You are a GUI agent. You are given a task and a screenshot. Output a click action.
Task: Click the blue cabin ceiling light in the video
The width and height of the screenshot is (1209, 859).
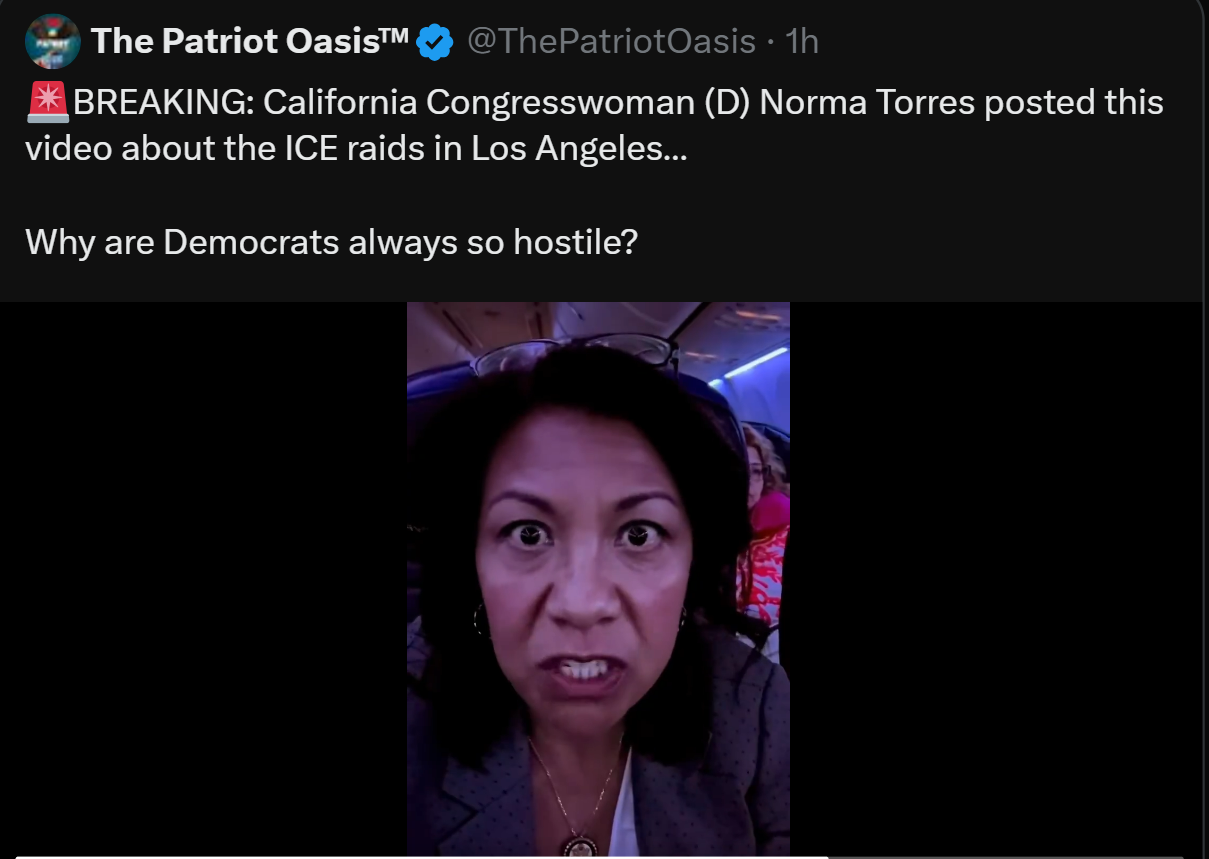754,362
